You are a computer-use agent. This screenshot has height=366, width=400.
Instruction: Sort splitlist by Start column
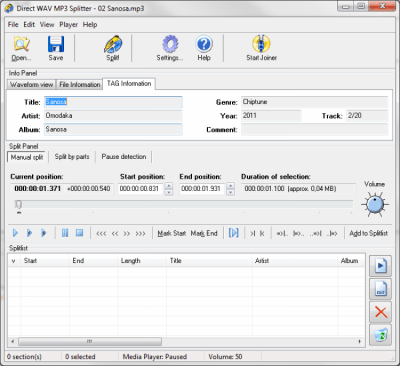tap(45, 261)
